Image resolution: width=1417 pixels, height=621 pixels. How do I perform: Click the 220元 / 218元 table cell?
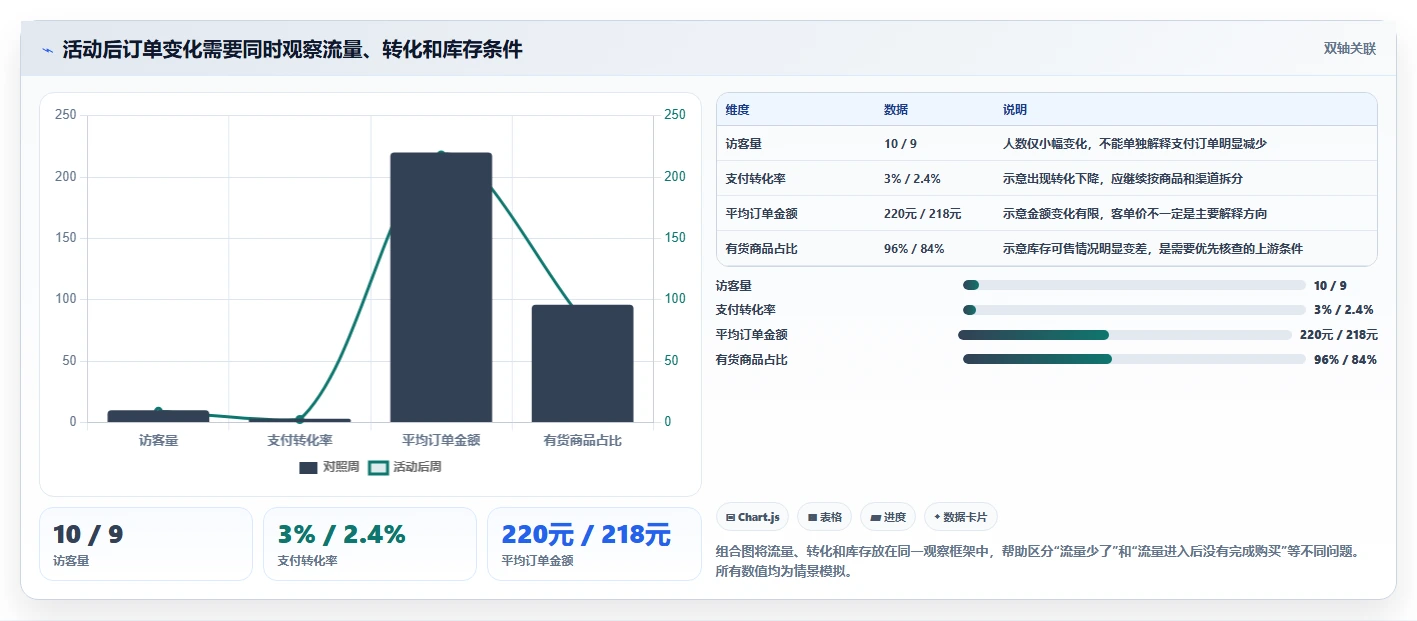coord(923,214)
